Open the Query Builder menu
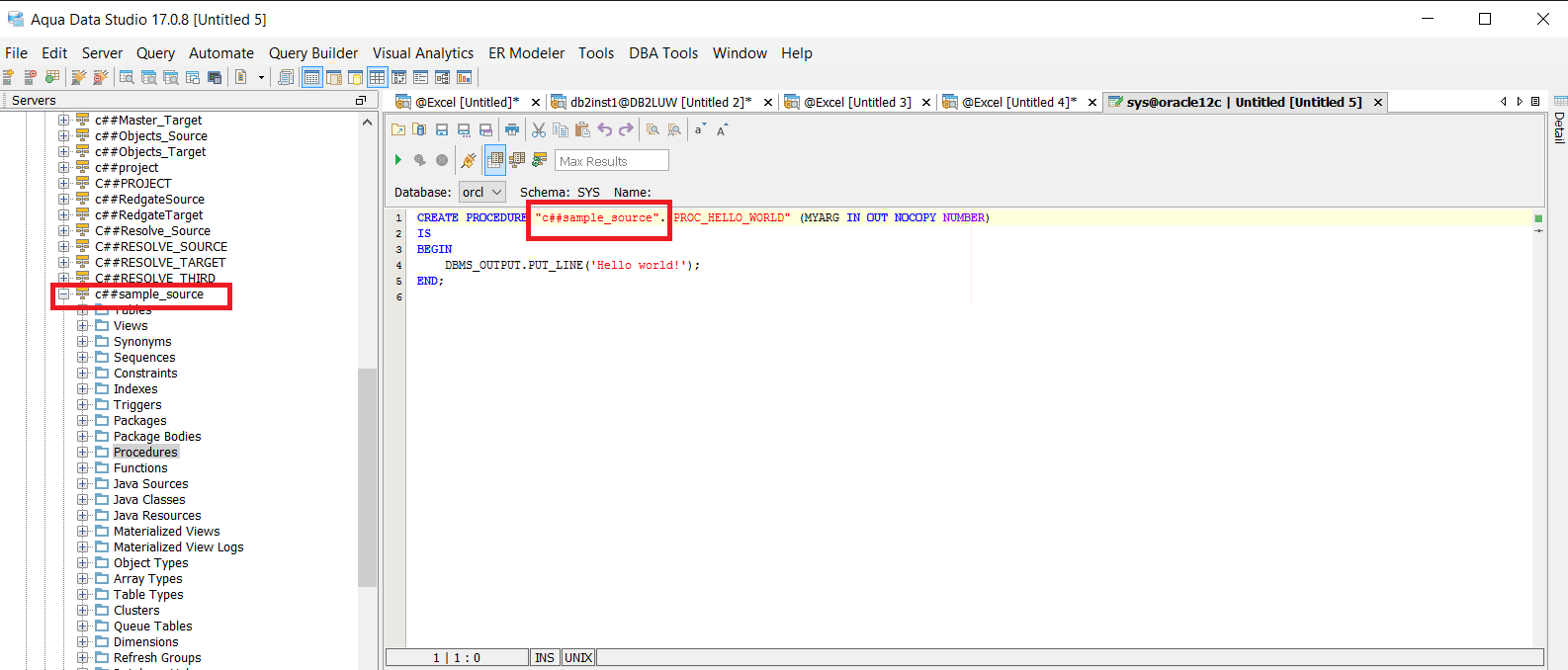 [313, 53]
